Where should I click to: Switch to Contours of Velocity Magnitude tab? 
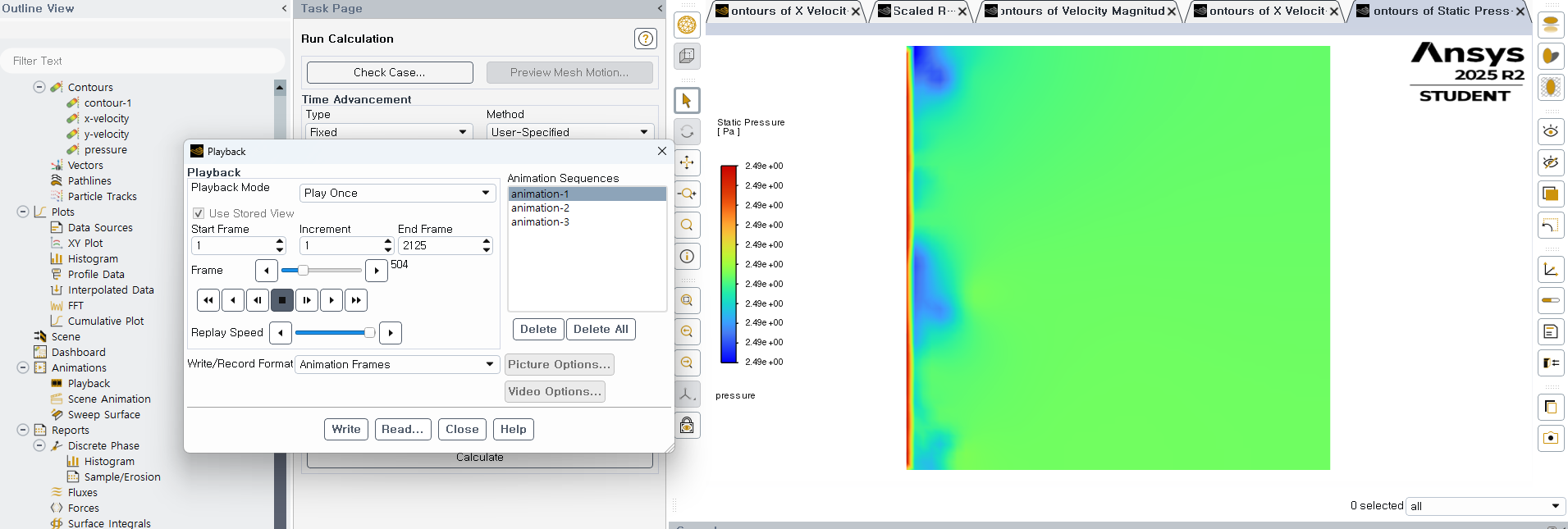[x=1081, y=11]
